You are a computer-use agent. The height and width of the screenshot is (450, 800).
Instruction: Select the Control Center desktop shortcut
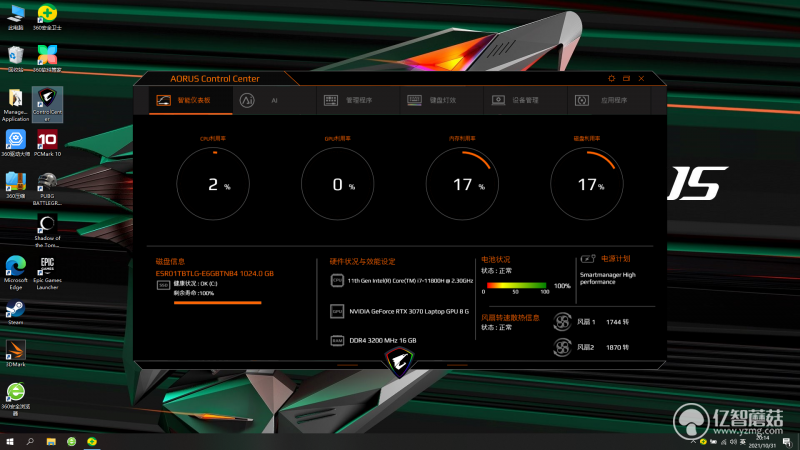pyautogui.click(x=47, y=105)
